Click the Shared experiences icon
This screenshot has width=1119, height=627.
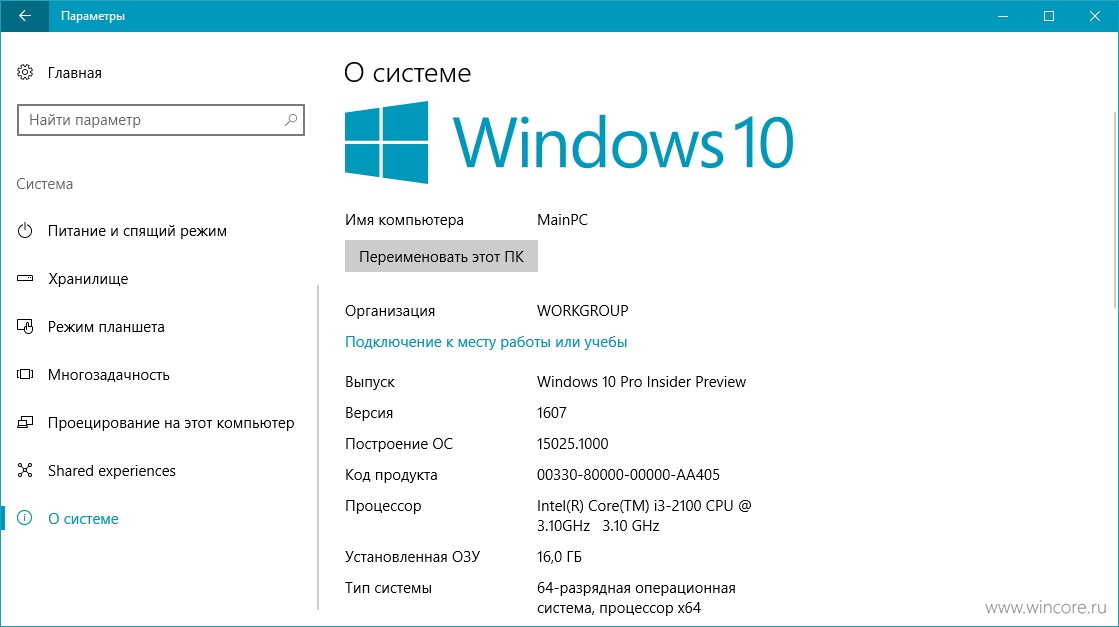point(25,470)
